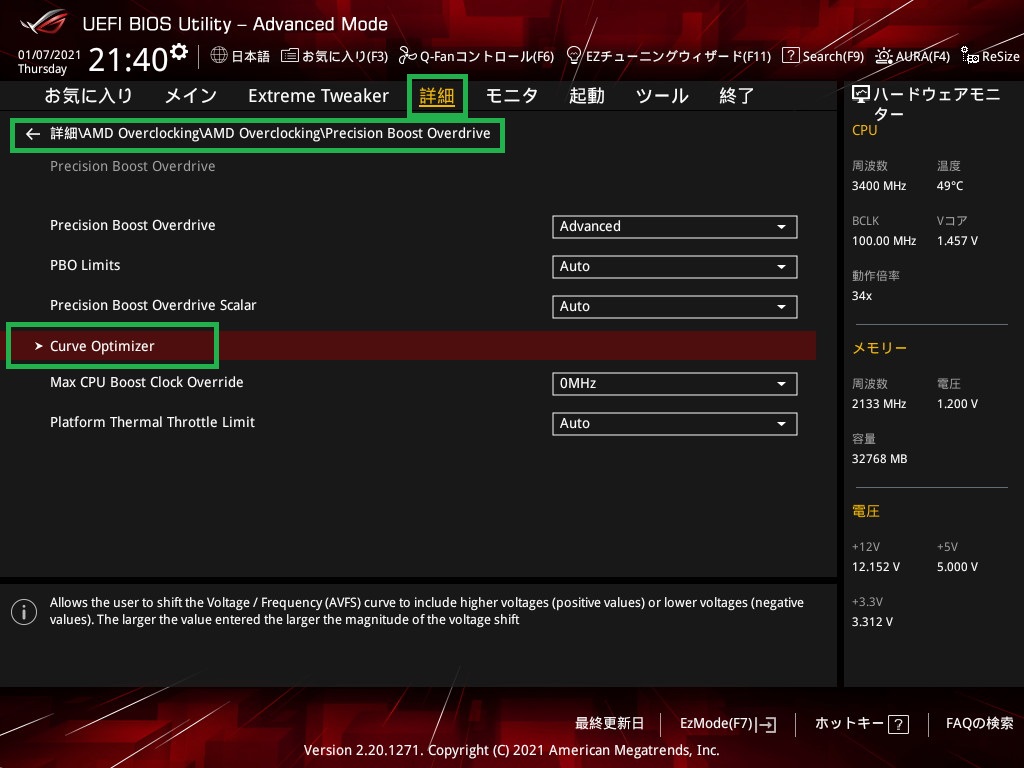Click the ReSize icon in the top bar
Image resolution: width=1024 pixels, height=768 pixels.
970,56
